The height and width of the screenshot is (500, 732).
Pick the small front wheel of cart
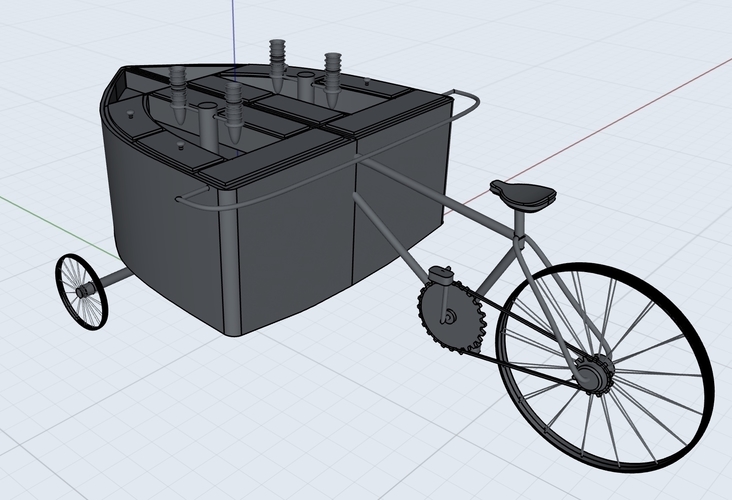point(82,292)
